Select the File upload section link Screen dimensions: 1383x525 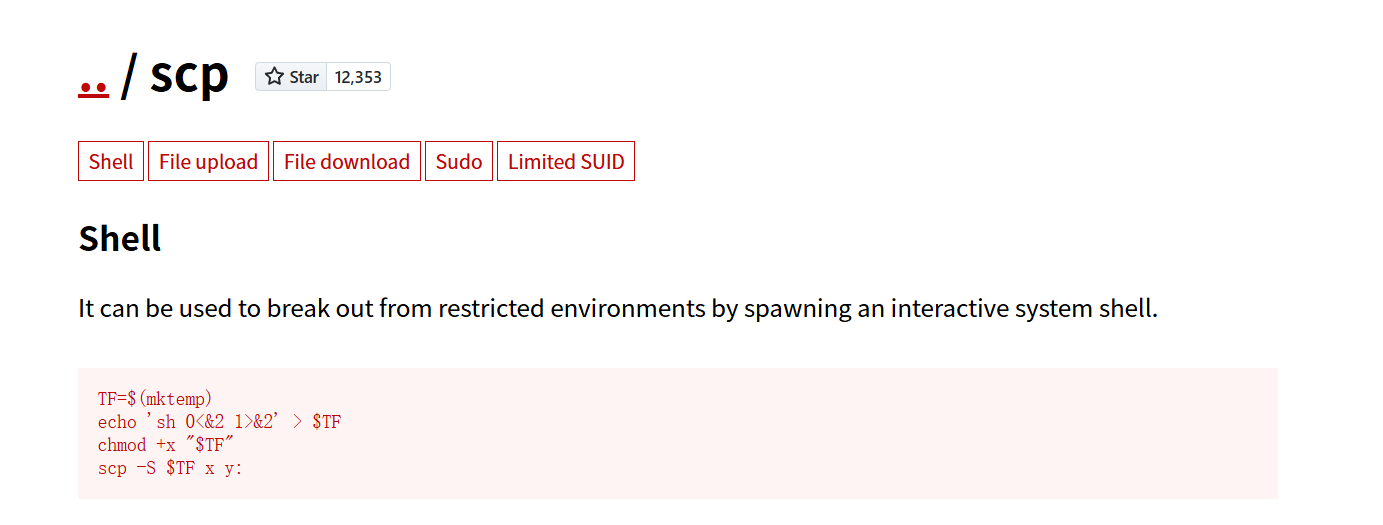point(208,162)
